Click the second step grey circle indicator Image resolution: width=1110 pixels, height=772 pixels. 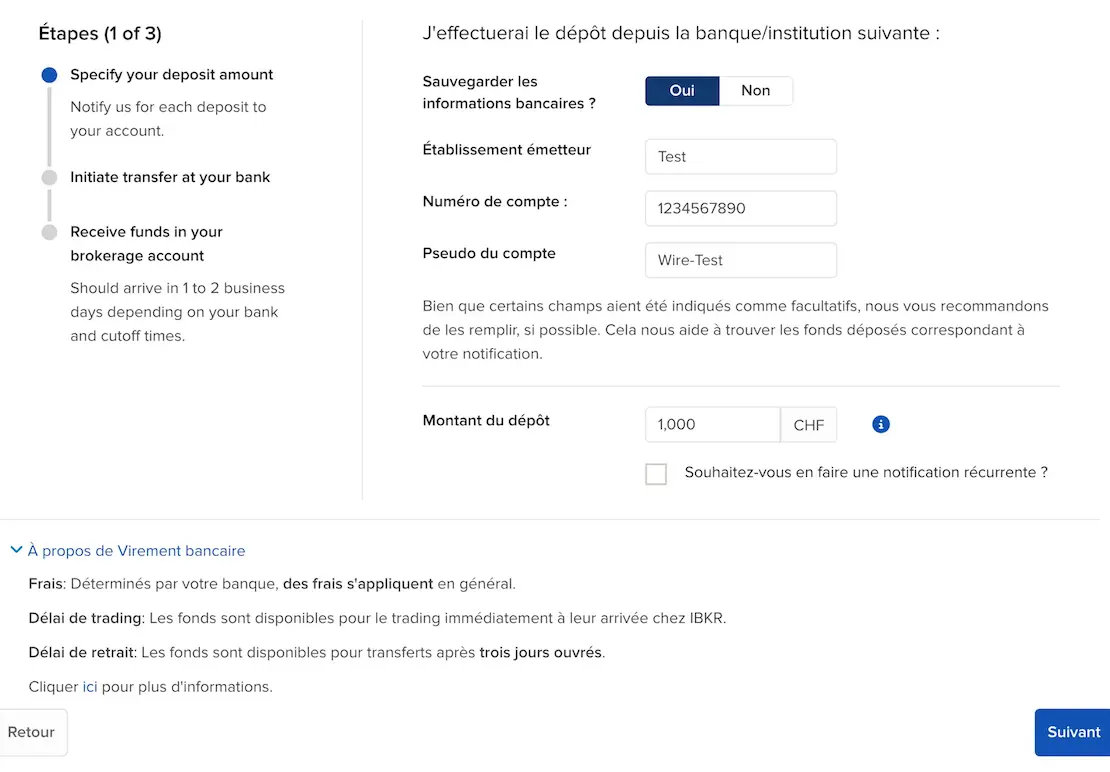(x=49, y=178)
